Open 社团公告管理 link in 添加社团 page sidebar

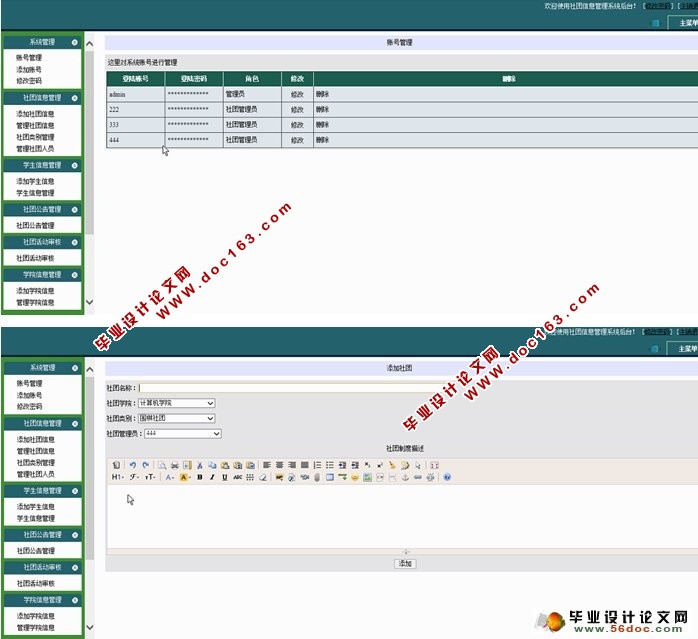(x=36, y=551)
